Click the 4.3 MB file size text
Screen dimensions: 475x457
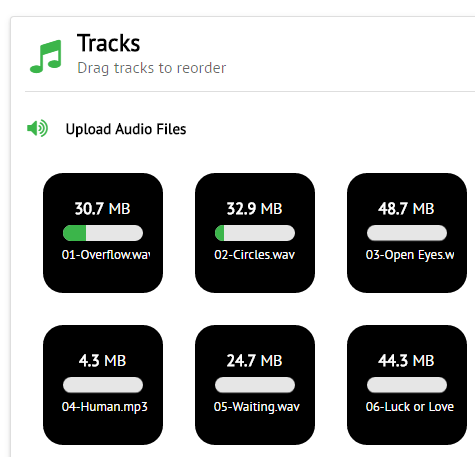[103, 361]
